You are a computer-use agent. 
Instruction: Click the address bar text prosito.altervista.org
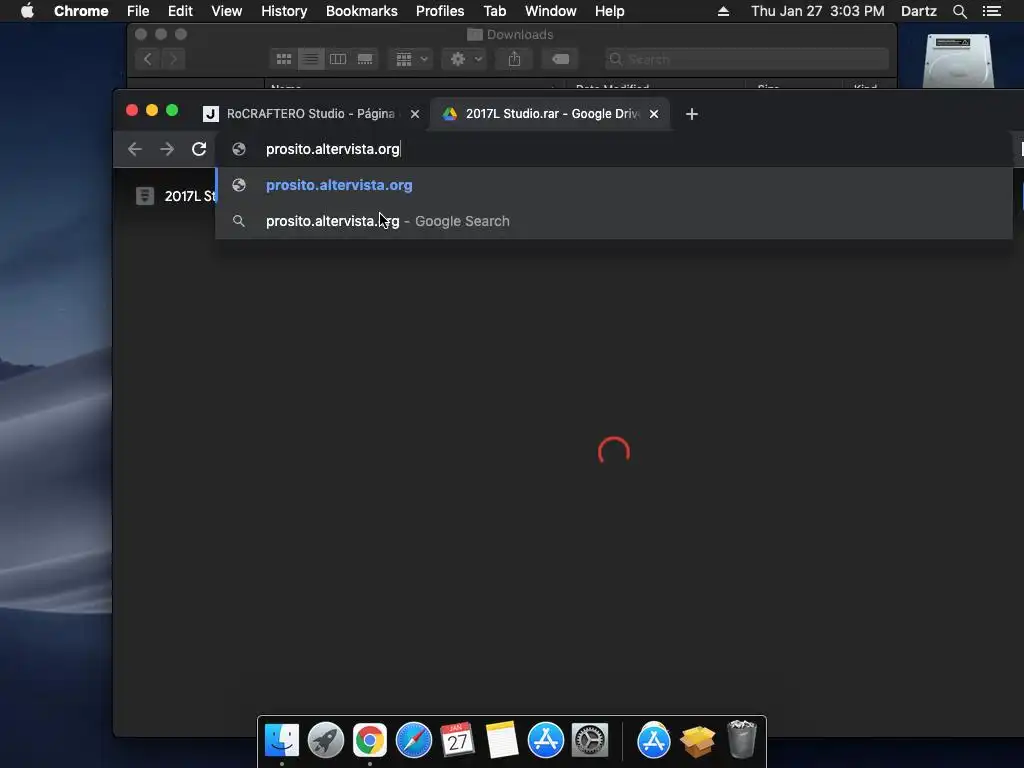pos(332,149)
